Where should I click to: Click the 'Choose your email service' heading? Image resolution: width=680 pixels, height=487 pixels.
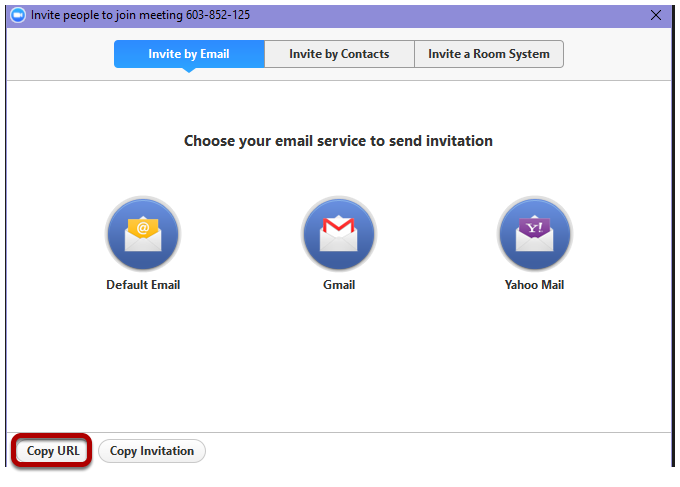pos(338,141)
